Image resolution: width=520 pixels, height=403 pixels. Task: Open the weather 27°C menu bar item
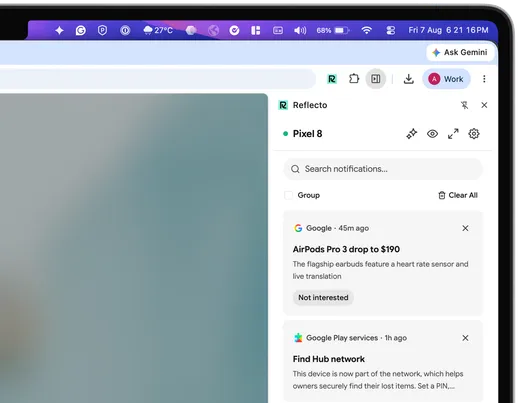pos(158,31)
